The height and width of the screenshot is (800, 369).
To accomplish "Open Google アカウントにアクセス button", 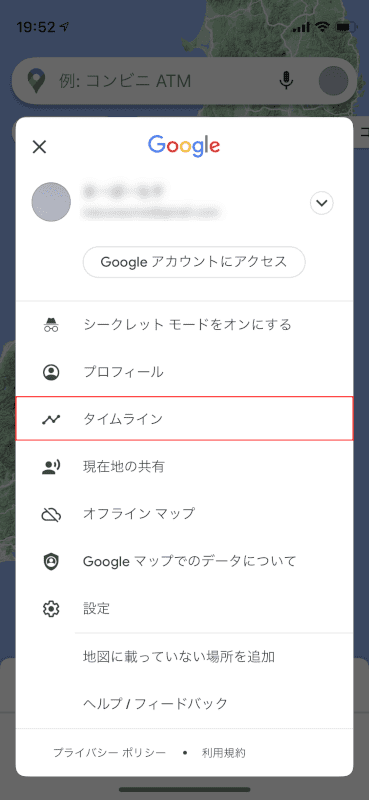I will point(194,262).
